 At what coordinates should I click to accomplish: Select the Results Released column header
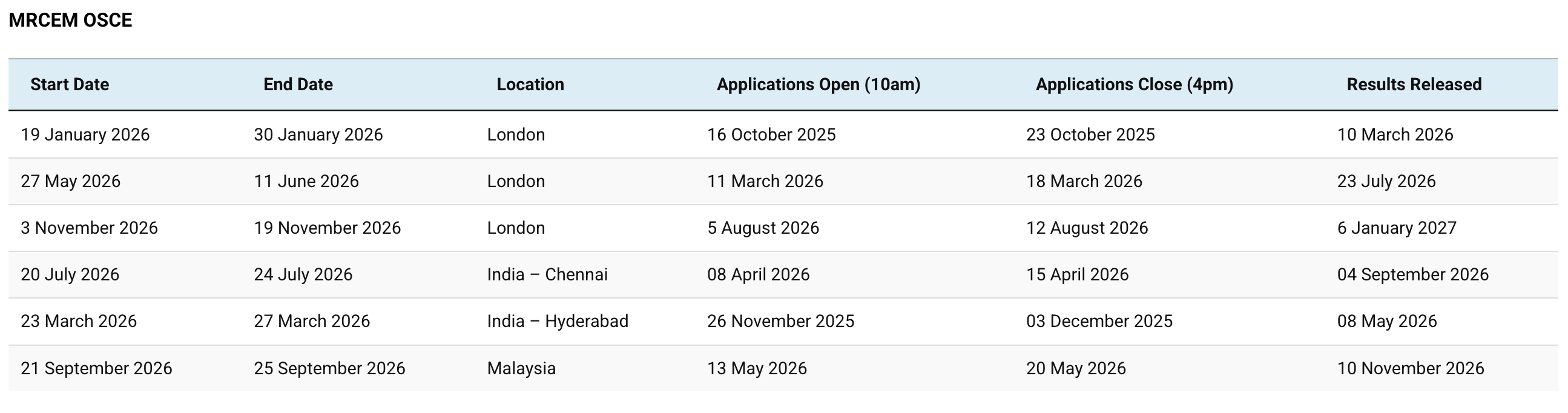[1414, 84]
